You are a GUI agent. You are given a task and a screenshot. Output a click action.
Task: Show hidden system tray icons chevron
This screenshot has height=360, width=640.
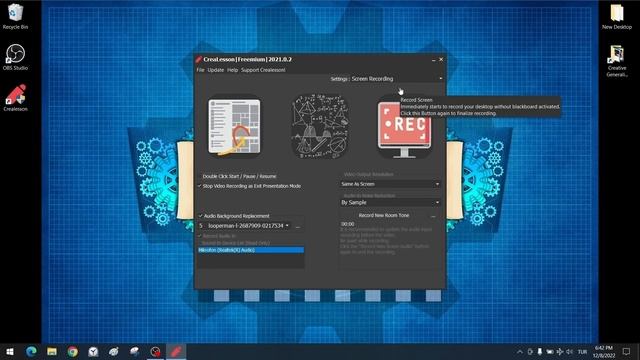[x=520, y=352]
